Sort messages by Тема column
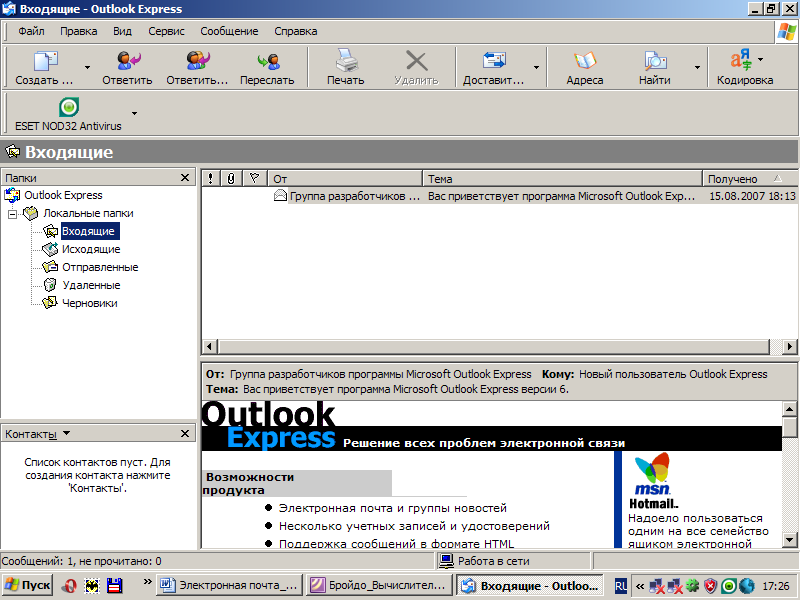The image size is (800, 600). tap(563, 179)
